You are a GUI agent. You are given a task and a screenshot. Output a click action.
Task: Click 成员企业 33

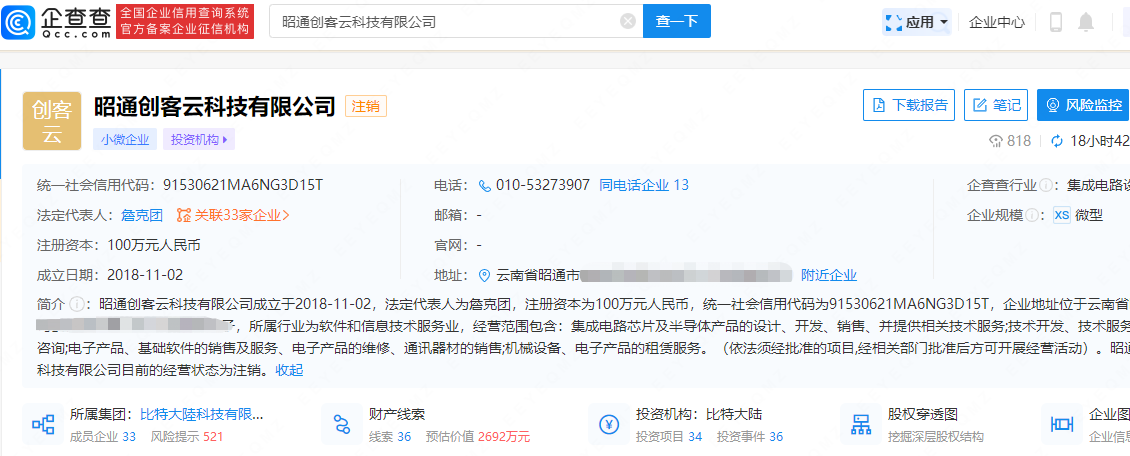(x=103, y=437)
